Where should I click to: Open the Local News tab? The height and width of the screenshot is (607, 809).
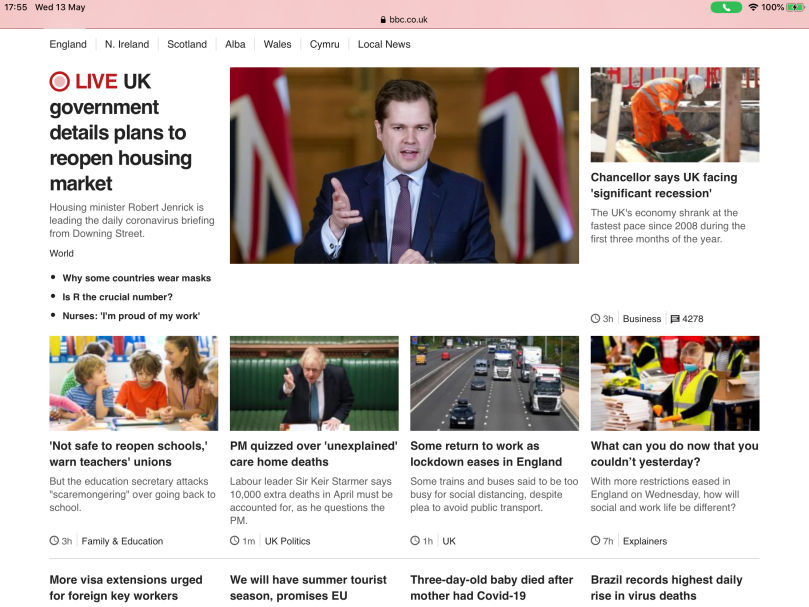pos(384,44)
